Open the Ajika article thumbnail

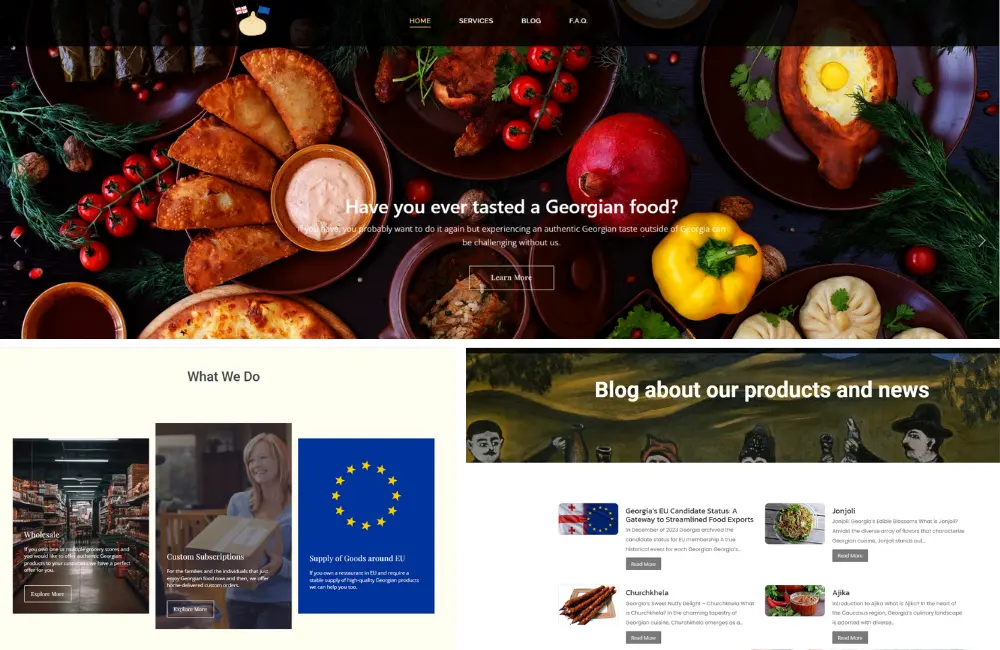795,600
